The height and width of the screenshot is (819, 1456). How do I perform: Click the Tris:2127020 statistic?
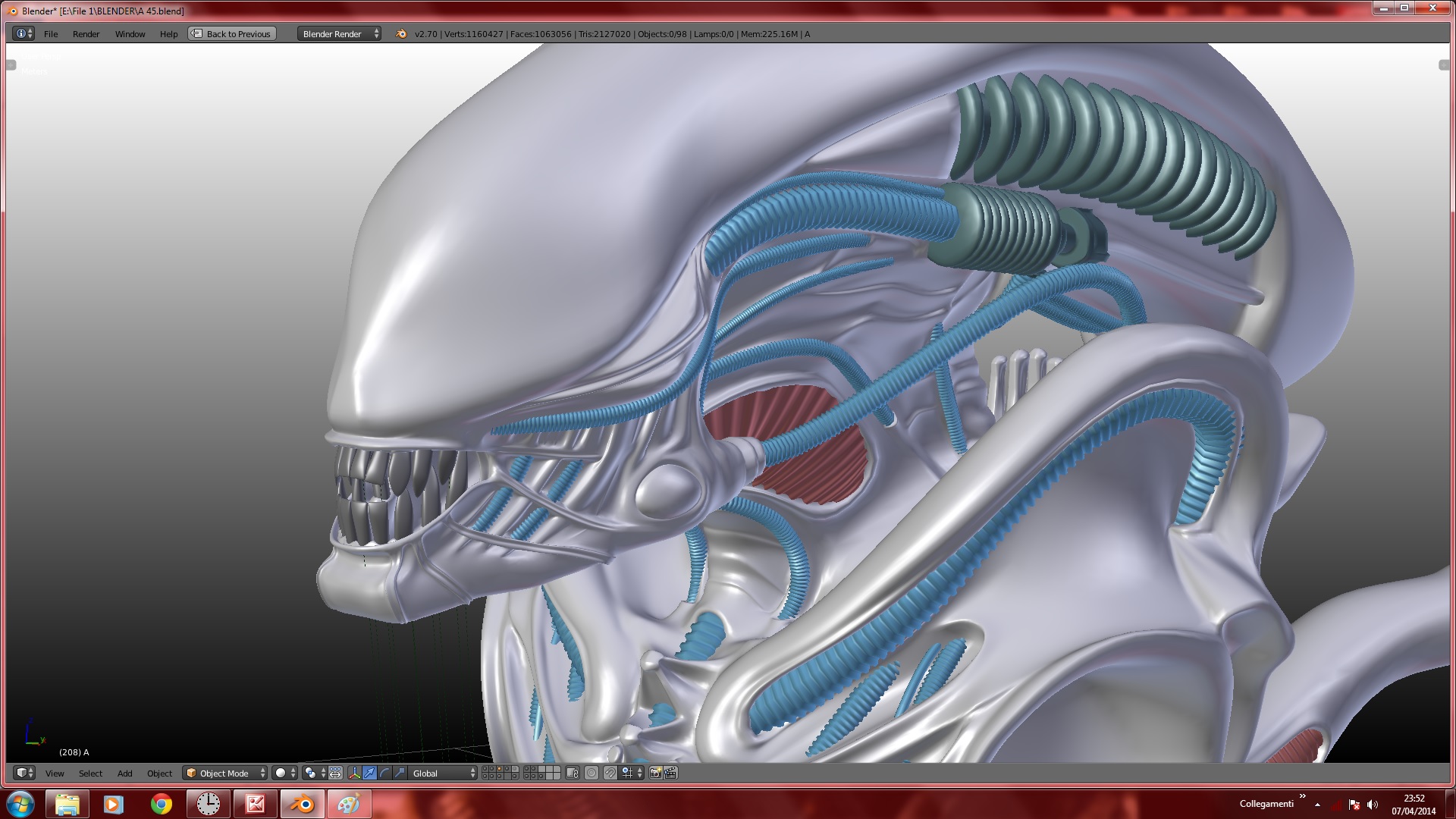pos(604,34)
